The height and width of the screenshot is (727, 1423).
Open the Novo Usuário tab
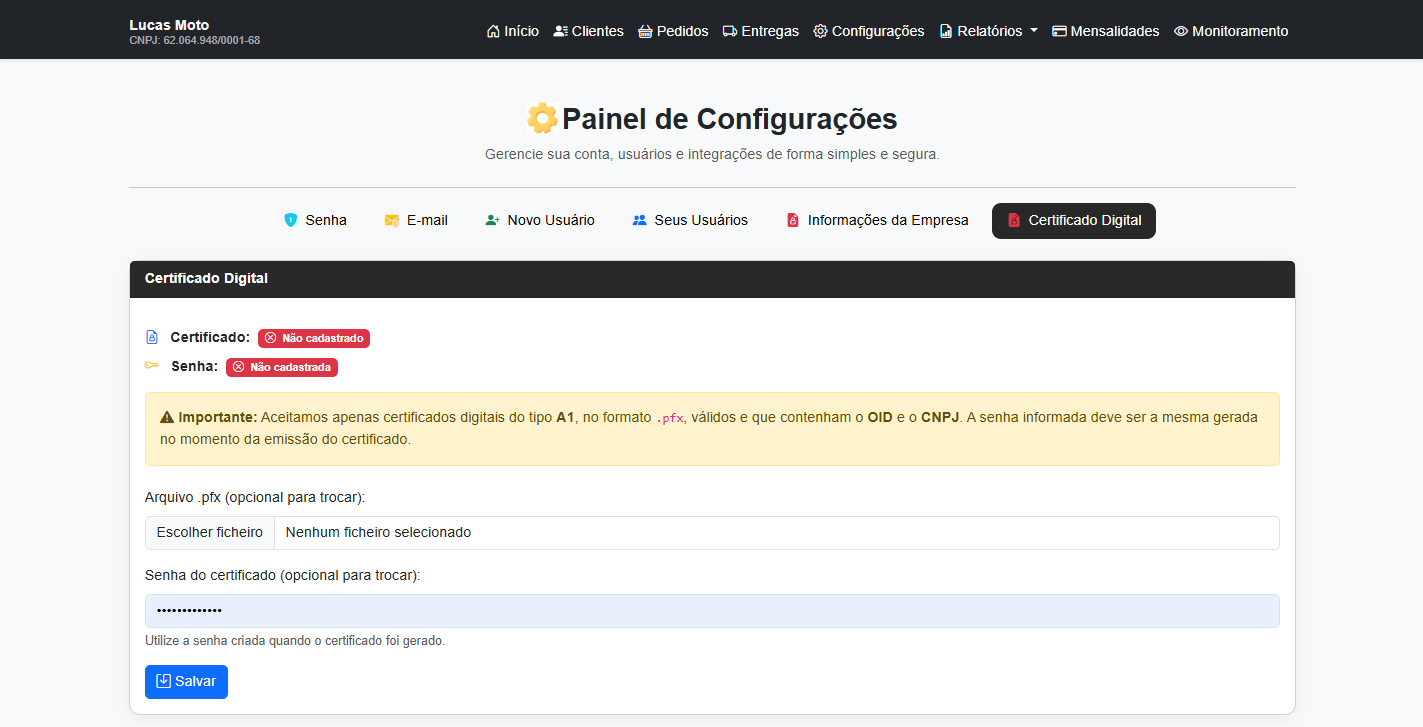pos(540,220)
